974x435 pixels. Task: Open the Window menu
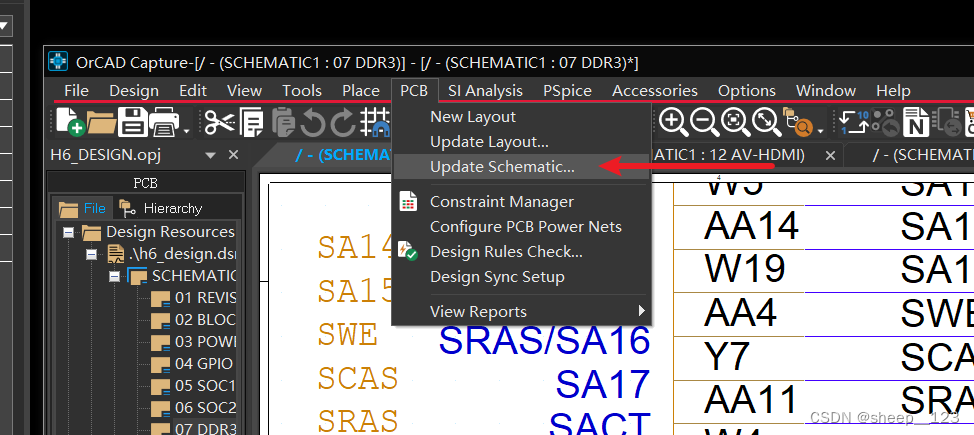point(826,91)
